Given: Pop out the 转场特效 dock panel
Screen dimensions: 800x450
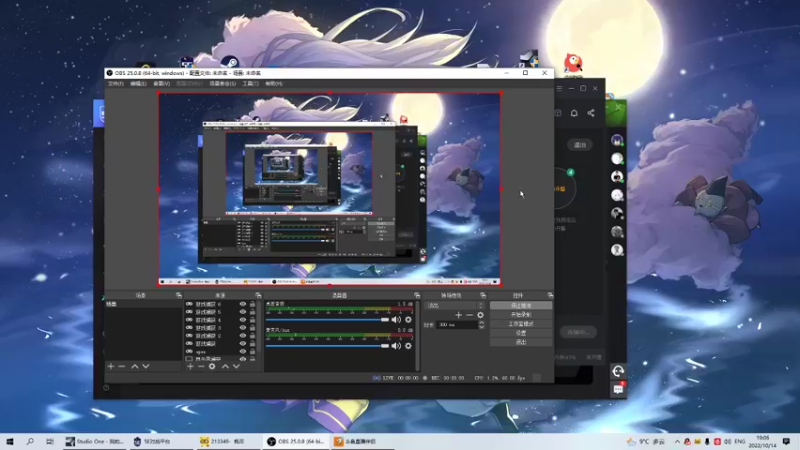Looking at the screenshot, I should point(483,295).
